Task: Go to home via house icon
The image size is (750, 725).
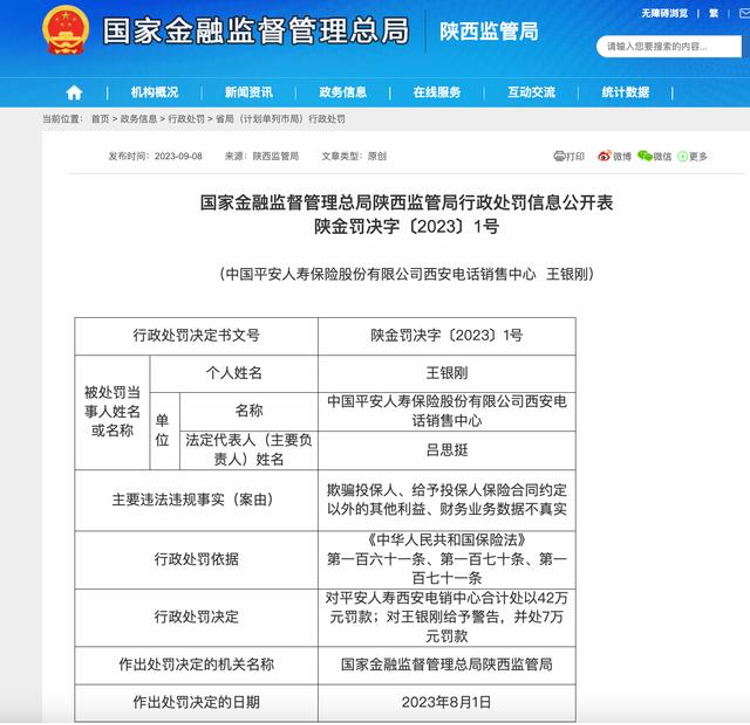Action: 74,92
